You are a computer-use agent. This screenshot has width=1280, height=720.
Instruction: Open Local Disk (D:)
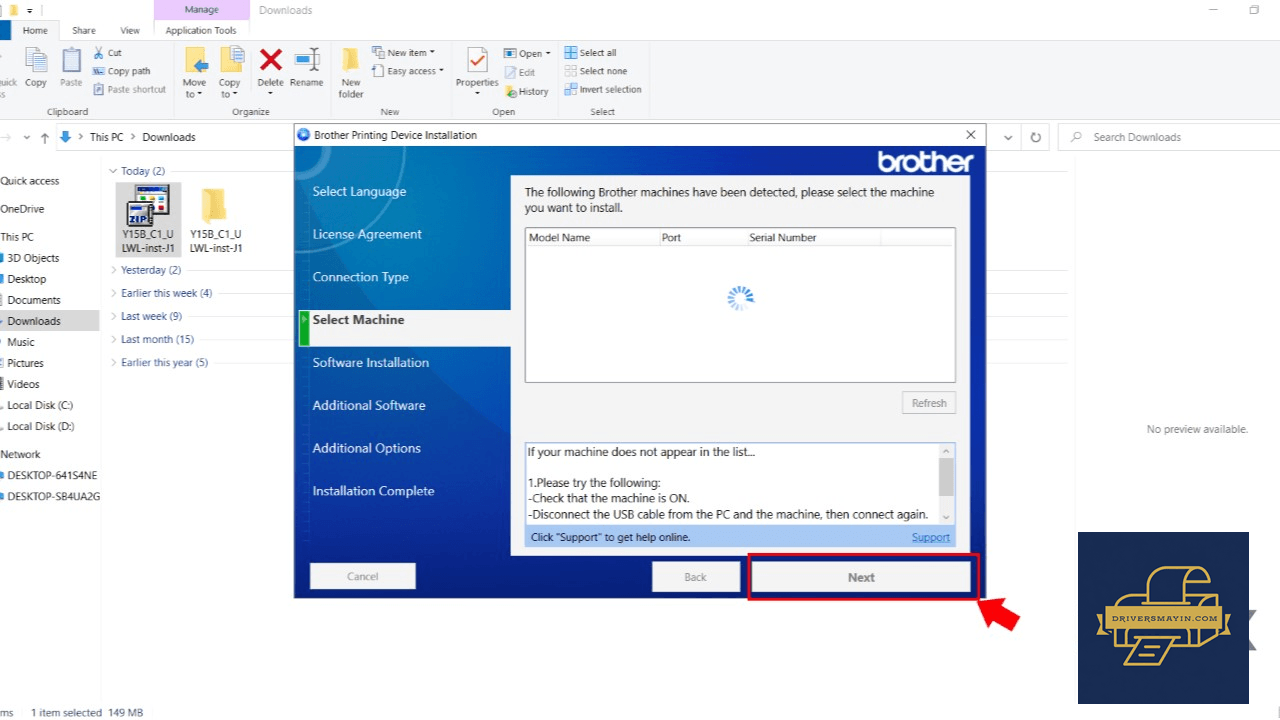40,426
